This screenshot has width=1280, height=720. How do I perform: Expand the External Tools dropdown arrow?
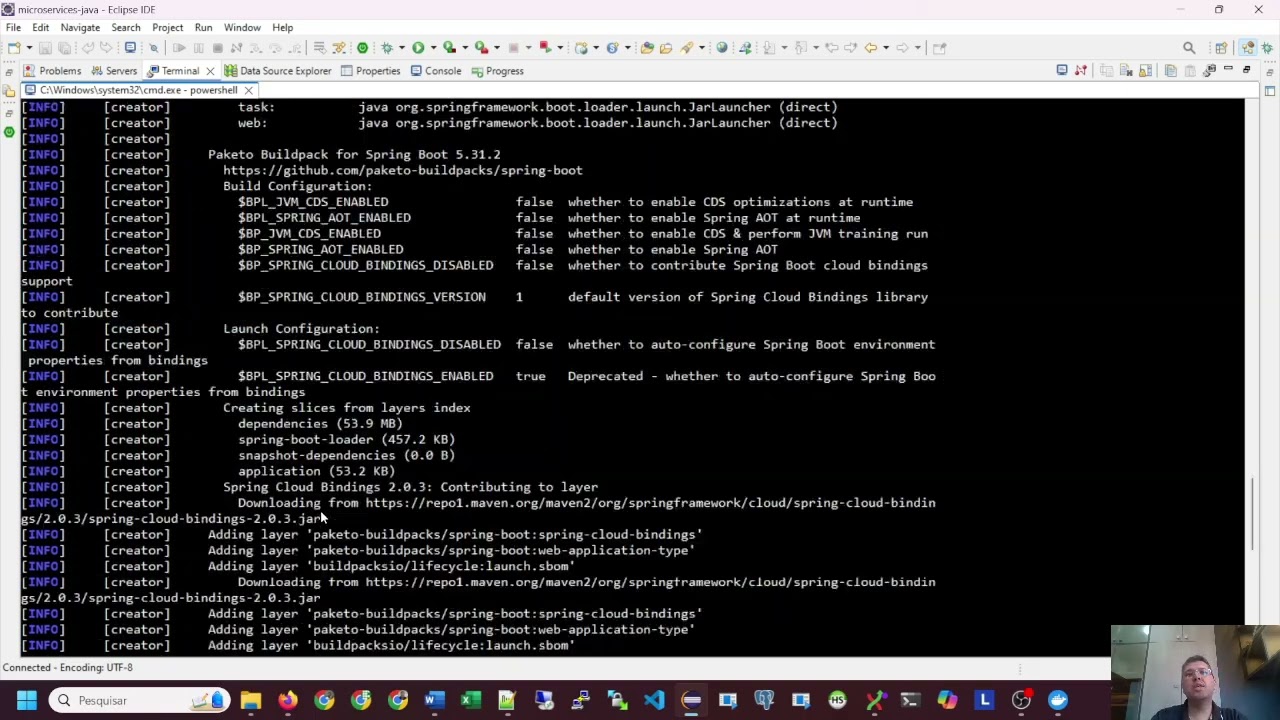pyautogui.click(x=496, y=47)
